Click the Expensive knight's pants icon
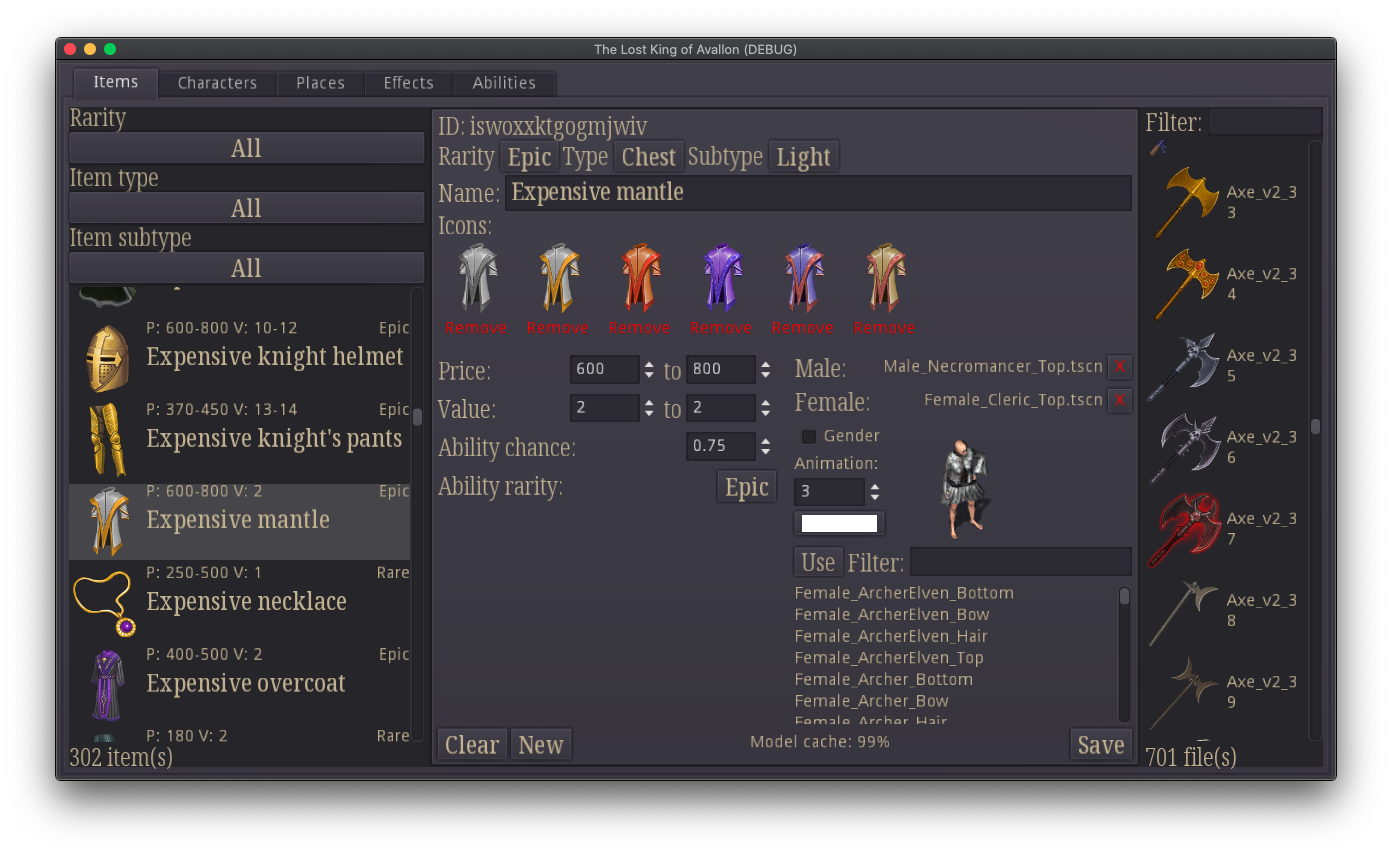 tap(107, 440)
